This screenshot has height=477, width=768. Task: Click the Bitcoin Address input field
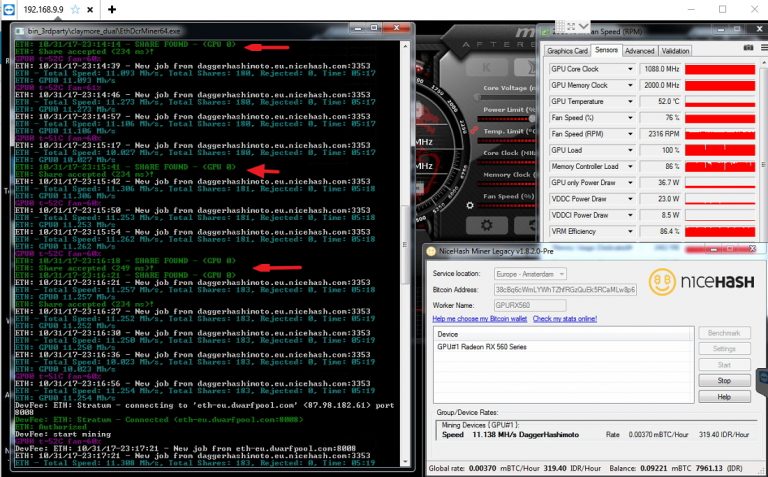565,289
